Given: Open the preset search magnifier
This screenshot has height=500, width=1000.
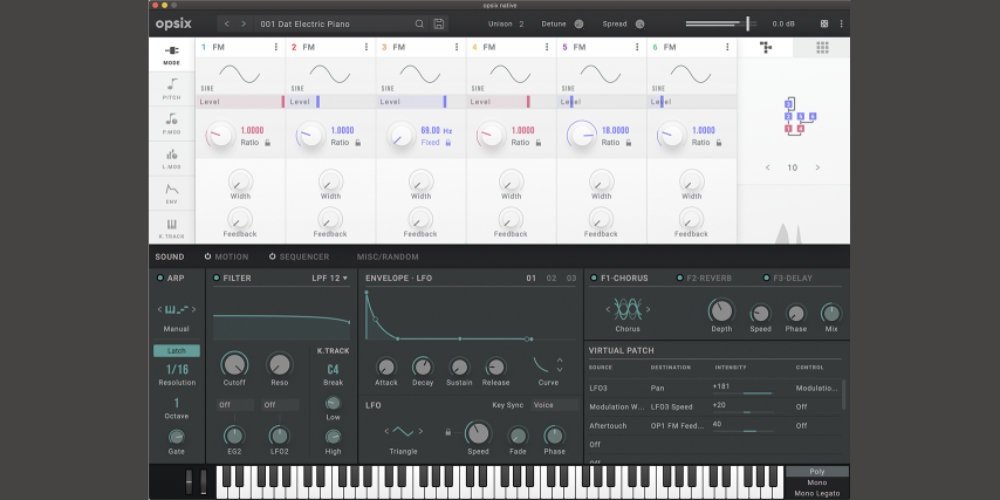Looking at the screenshot, I should click(419, 24).
